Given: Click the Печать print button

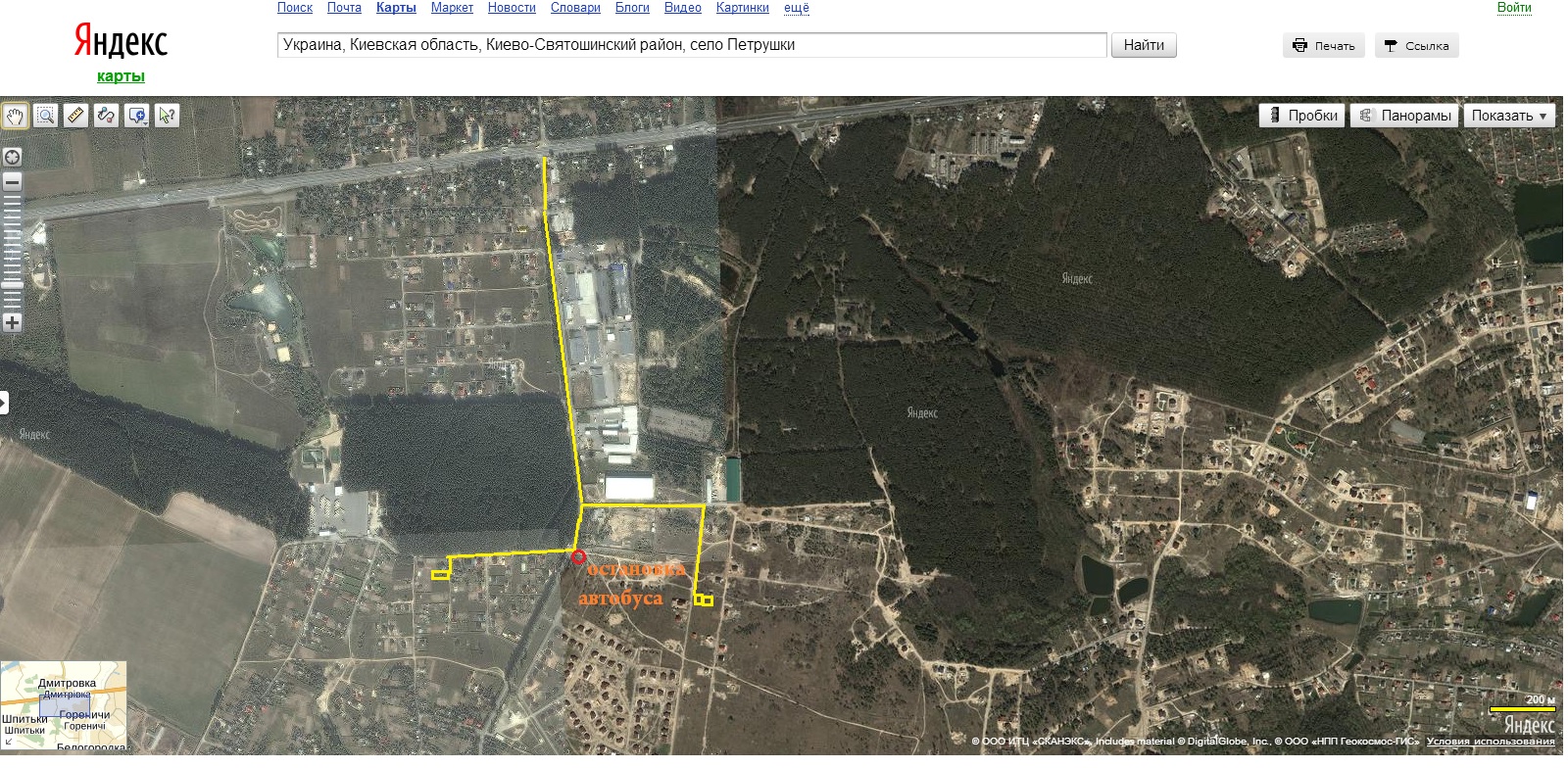Looking at the screenshot, I should coord(1324,45).
